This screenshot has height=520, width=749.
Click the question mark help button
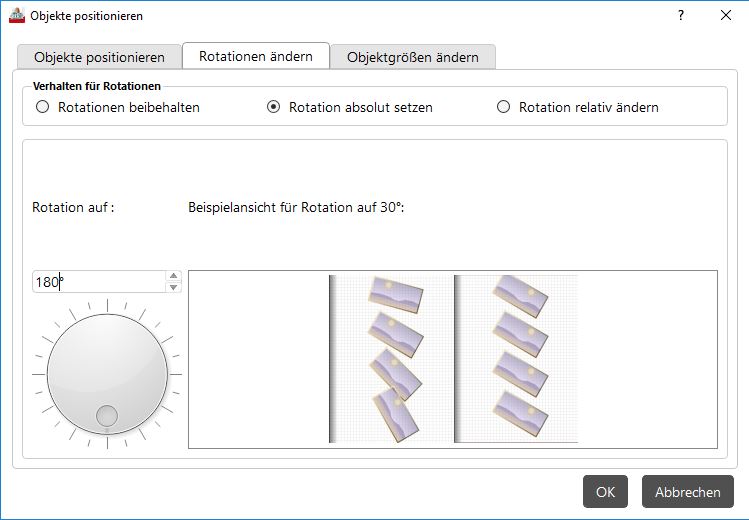point(681,16)
